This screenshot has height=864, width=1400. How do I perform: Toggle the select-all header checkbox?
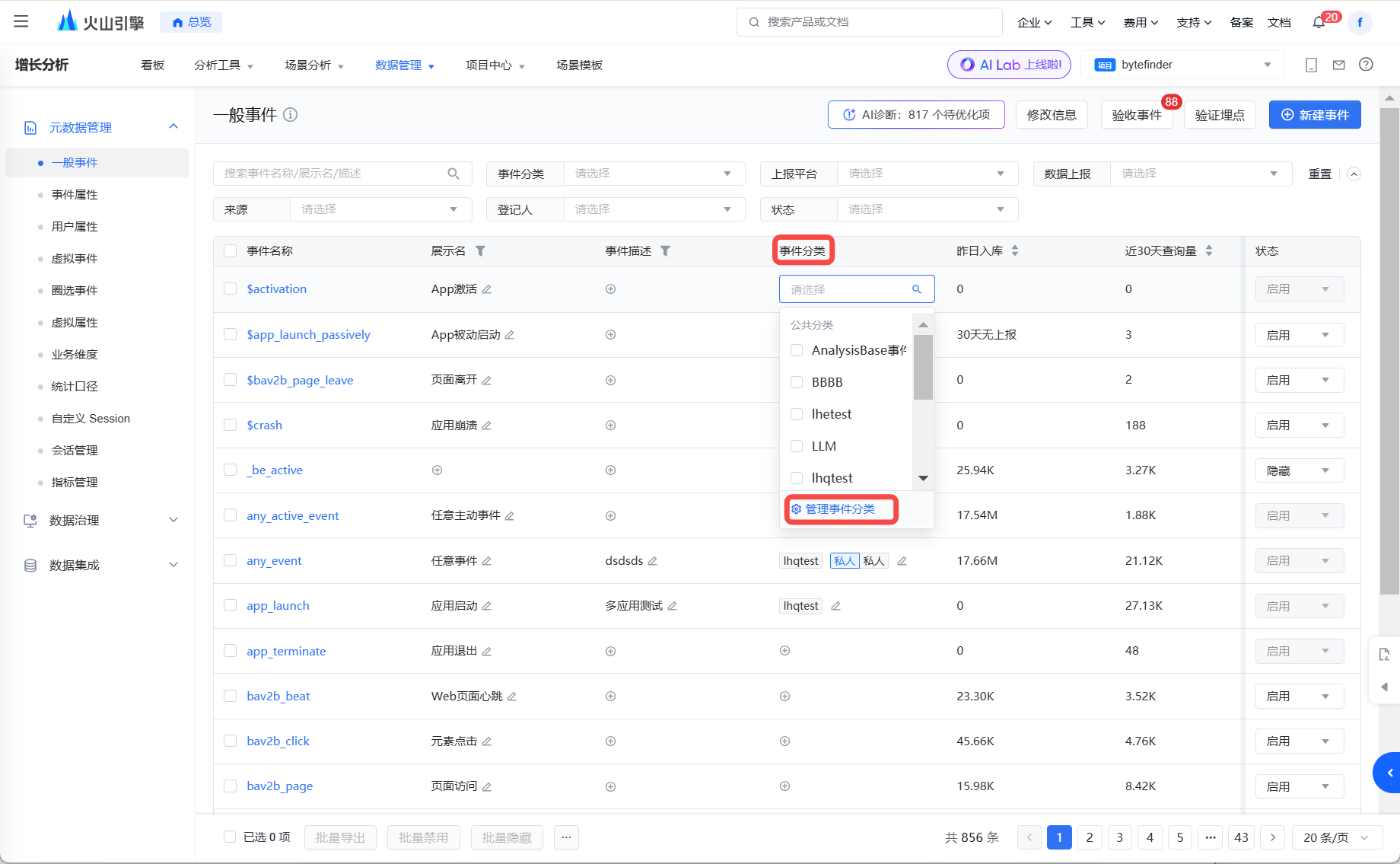[x=230, y=251]
